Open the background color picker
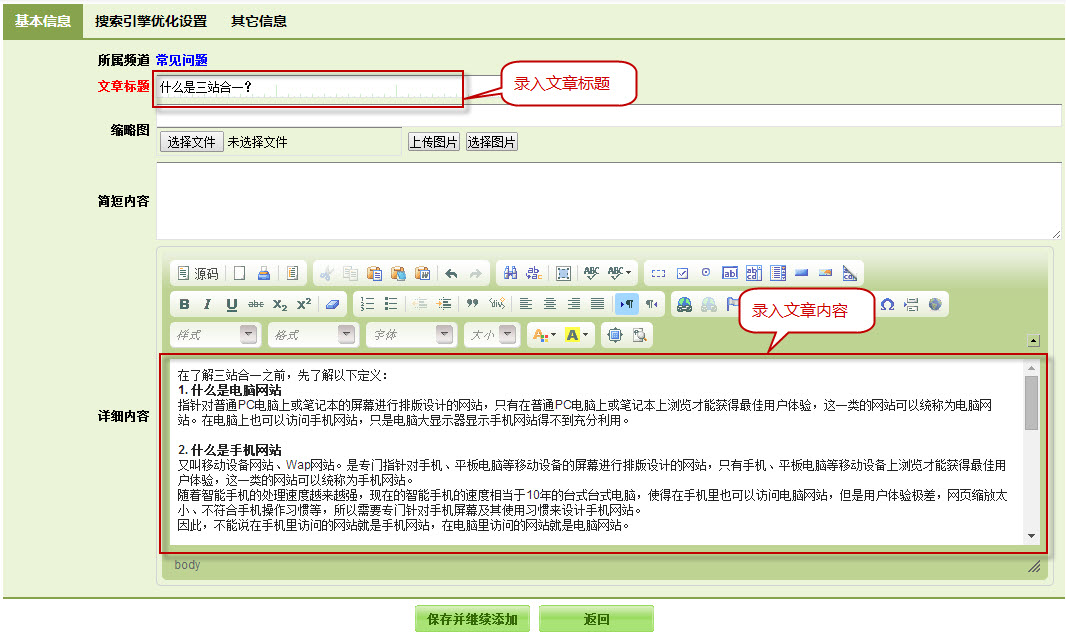Viewport: 1066px width, 638px height. (x=577, y=335)
